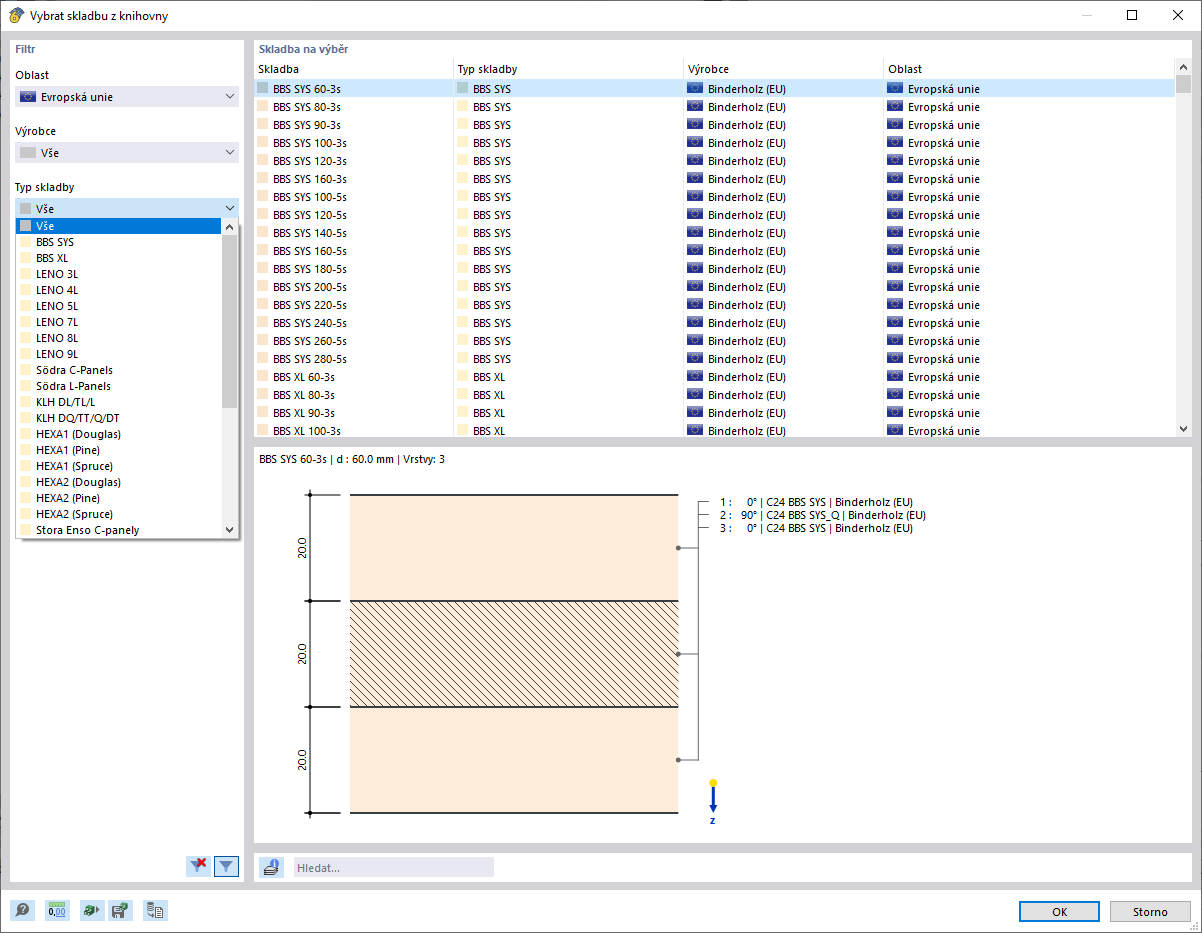Click the dropdown list scrollbar thumb

click(x=229, y=321)
